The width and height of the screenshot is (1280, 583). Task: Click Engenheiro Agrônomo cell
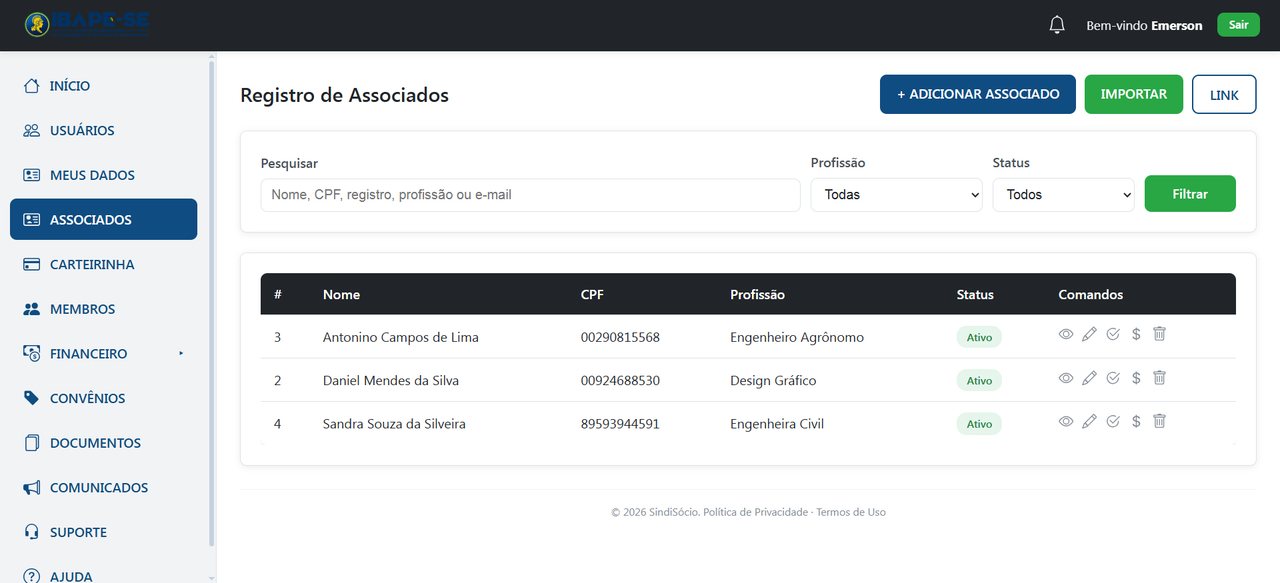[797, 338]
